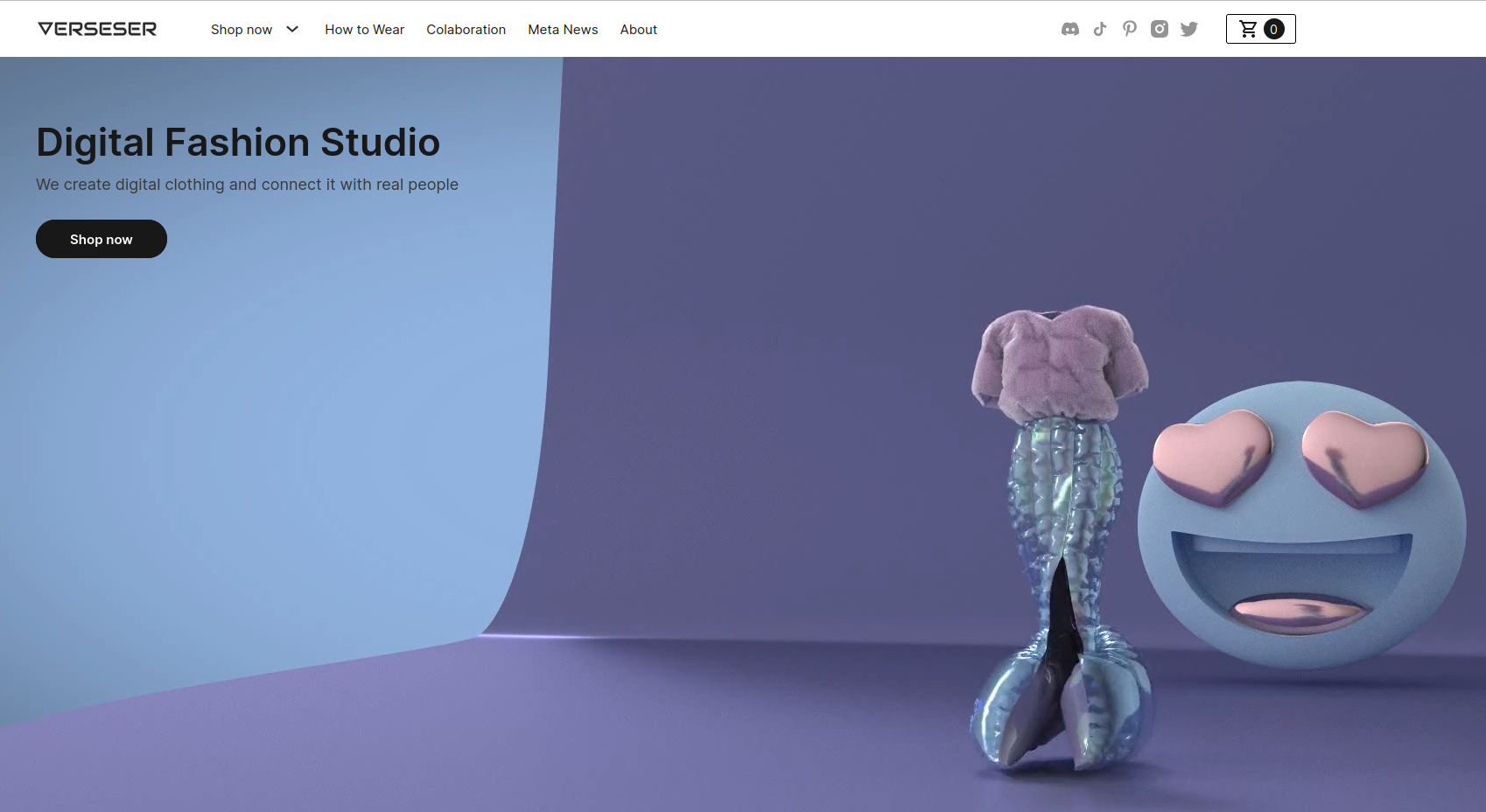Open the Discord social link
This screenshot has width=1486, height=812.
tap(1069, 29)
